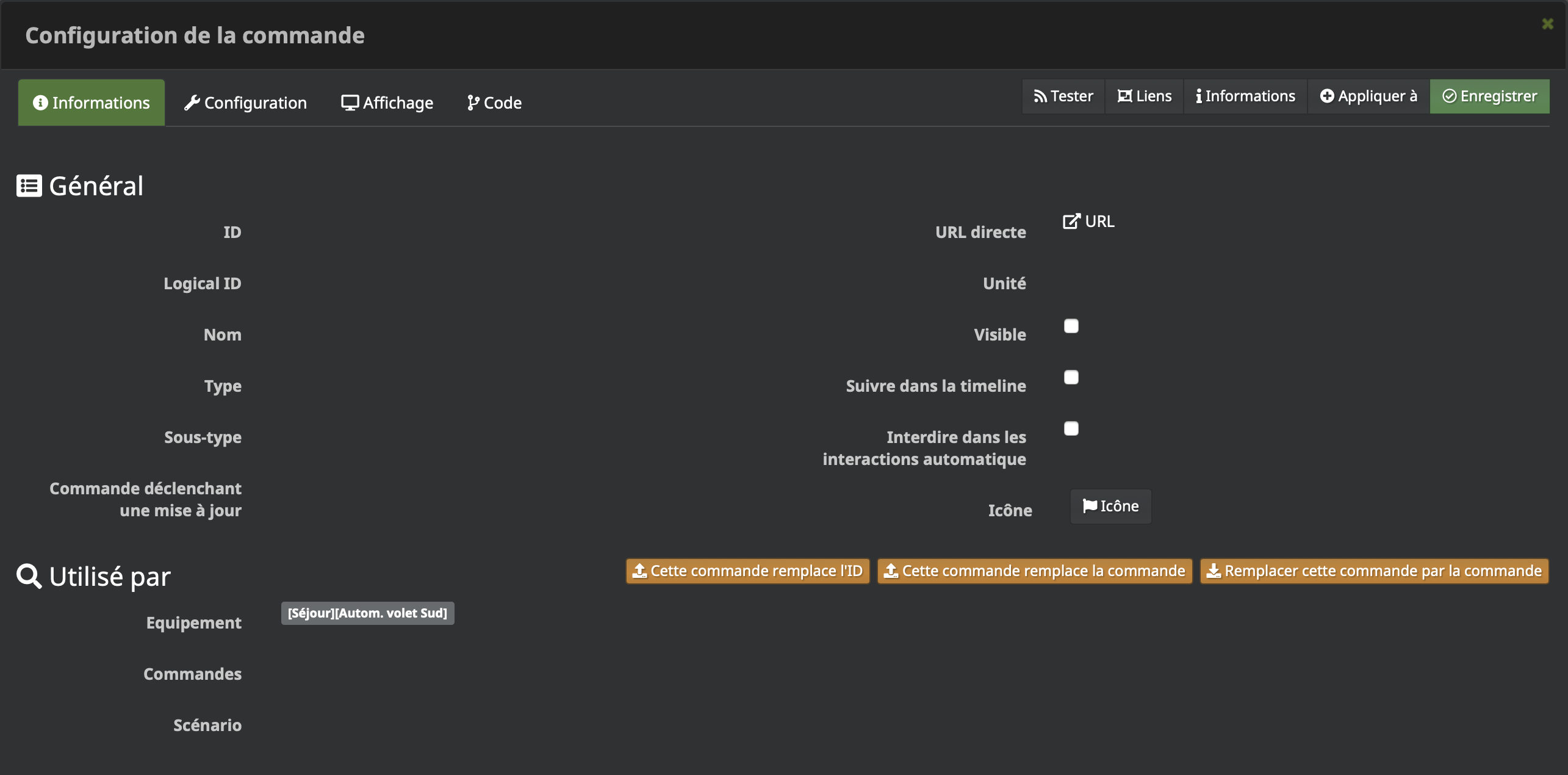
Task: Click the external link icon beside URL
Action: coord(1071,222)
